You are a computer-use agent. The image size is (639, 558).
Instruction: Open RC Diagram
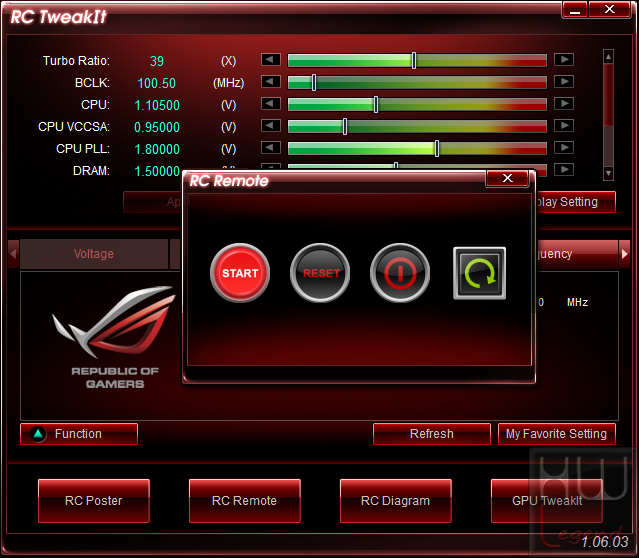coord(396,501)
